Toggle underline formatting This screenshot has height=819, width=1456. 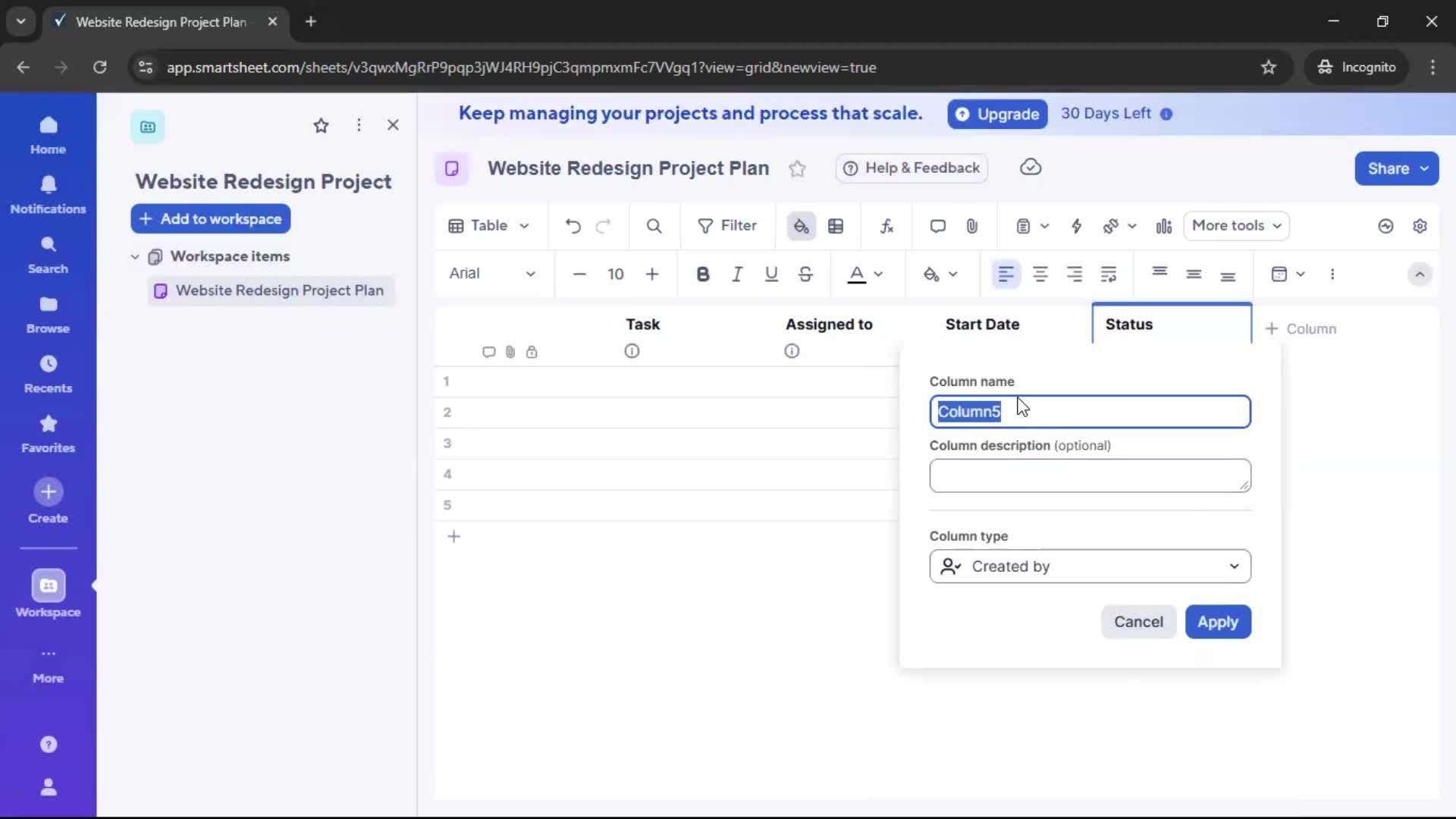tap(770, 274)
